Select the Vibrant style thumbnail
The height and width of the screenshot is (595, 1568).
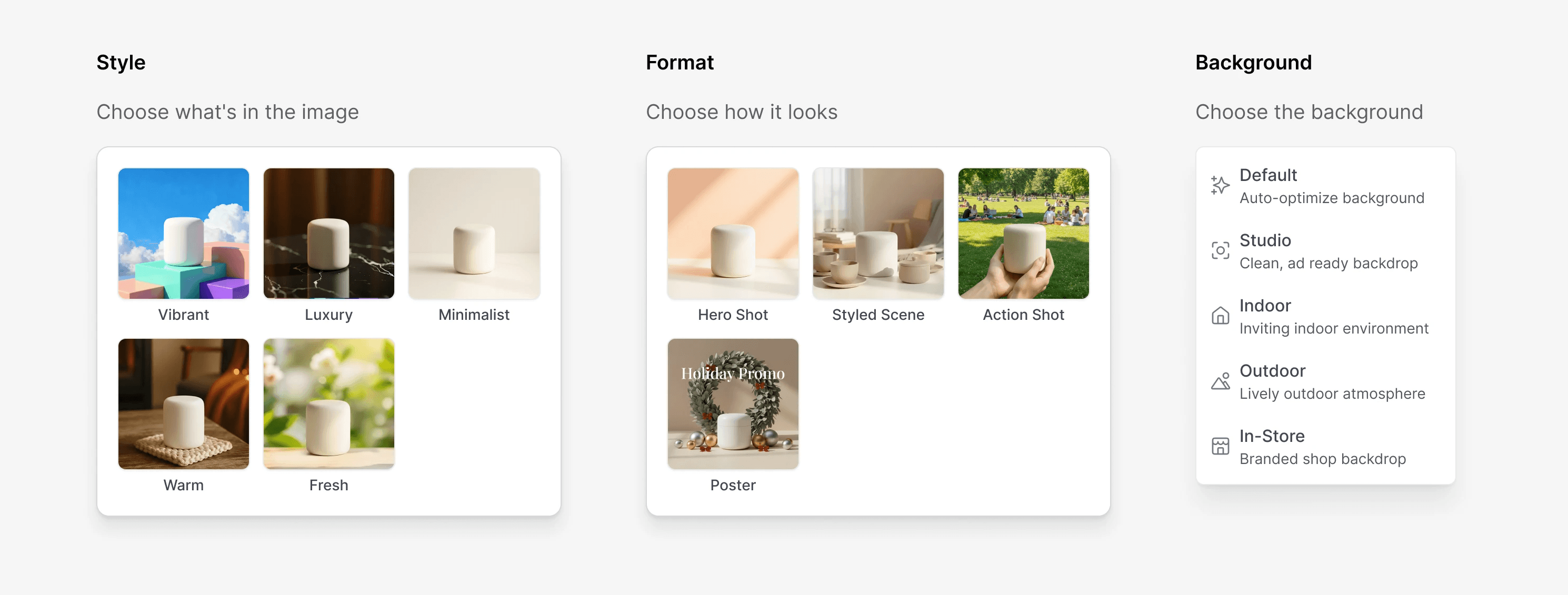183,234
